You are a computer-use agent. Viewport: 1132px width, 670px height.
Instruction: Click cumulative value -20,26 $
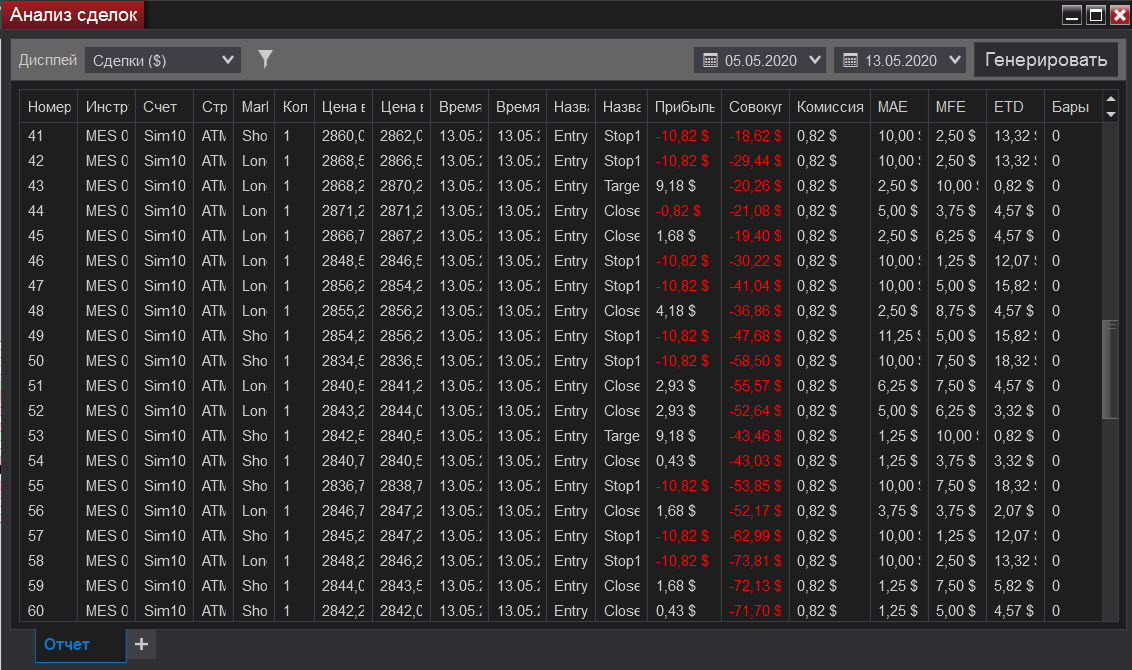tap(754, 186)
